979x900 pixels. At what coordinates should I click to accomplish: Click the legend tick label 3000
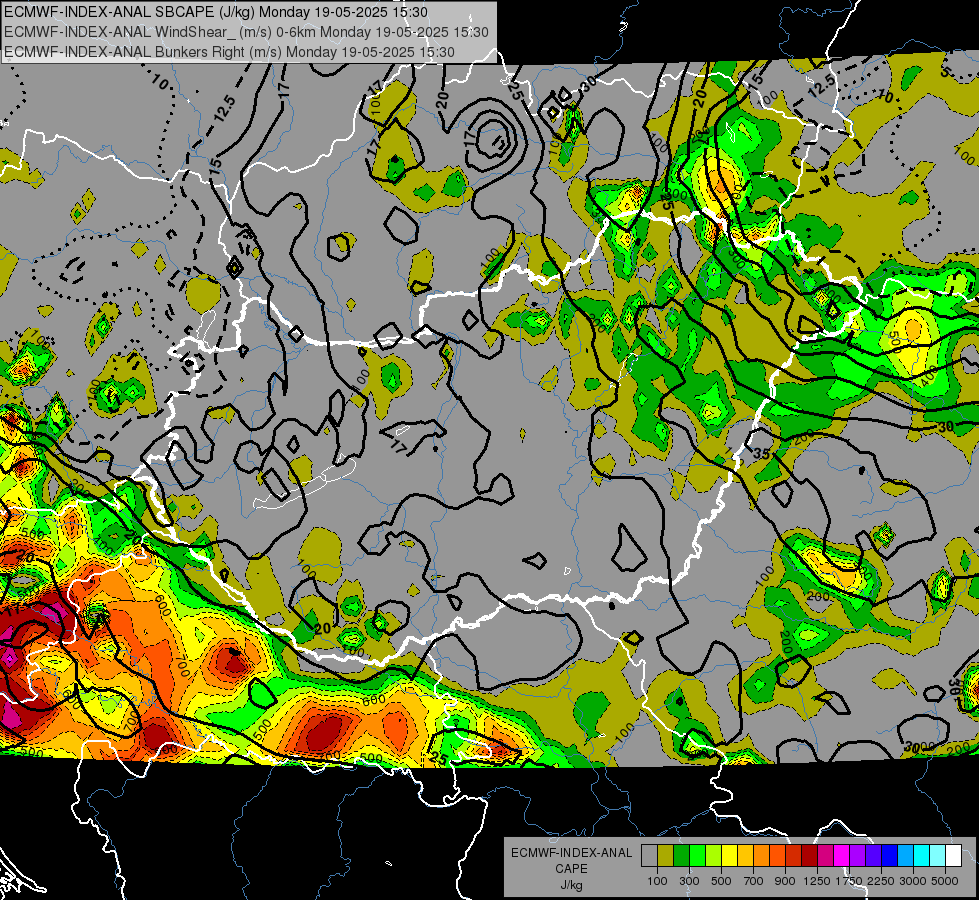(x=913, y=881)
